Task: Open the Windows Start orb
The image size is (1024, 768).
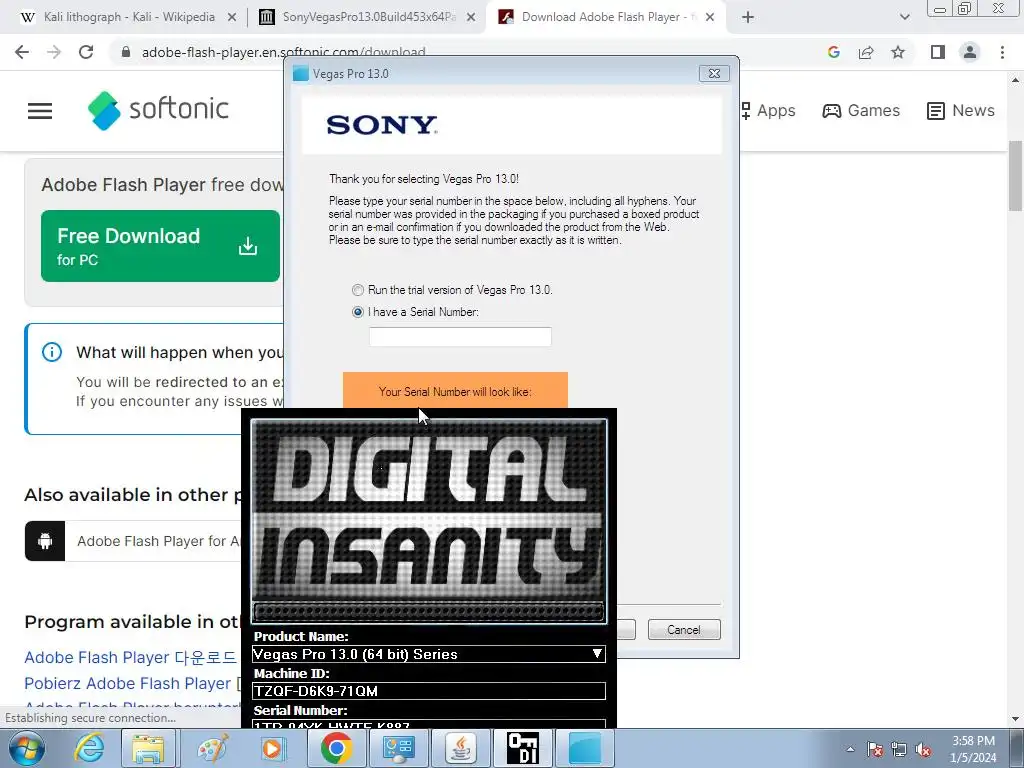Action: 26,748
